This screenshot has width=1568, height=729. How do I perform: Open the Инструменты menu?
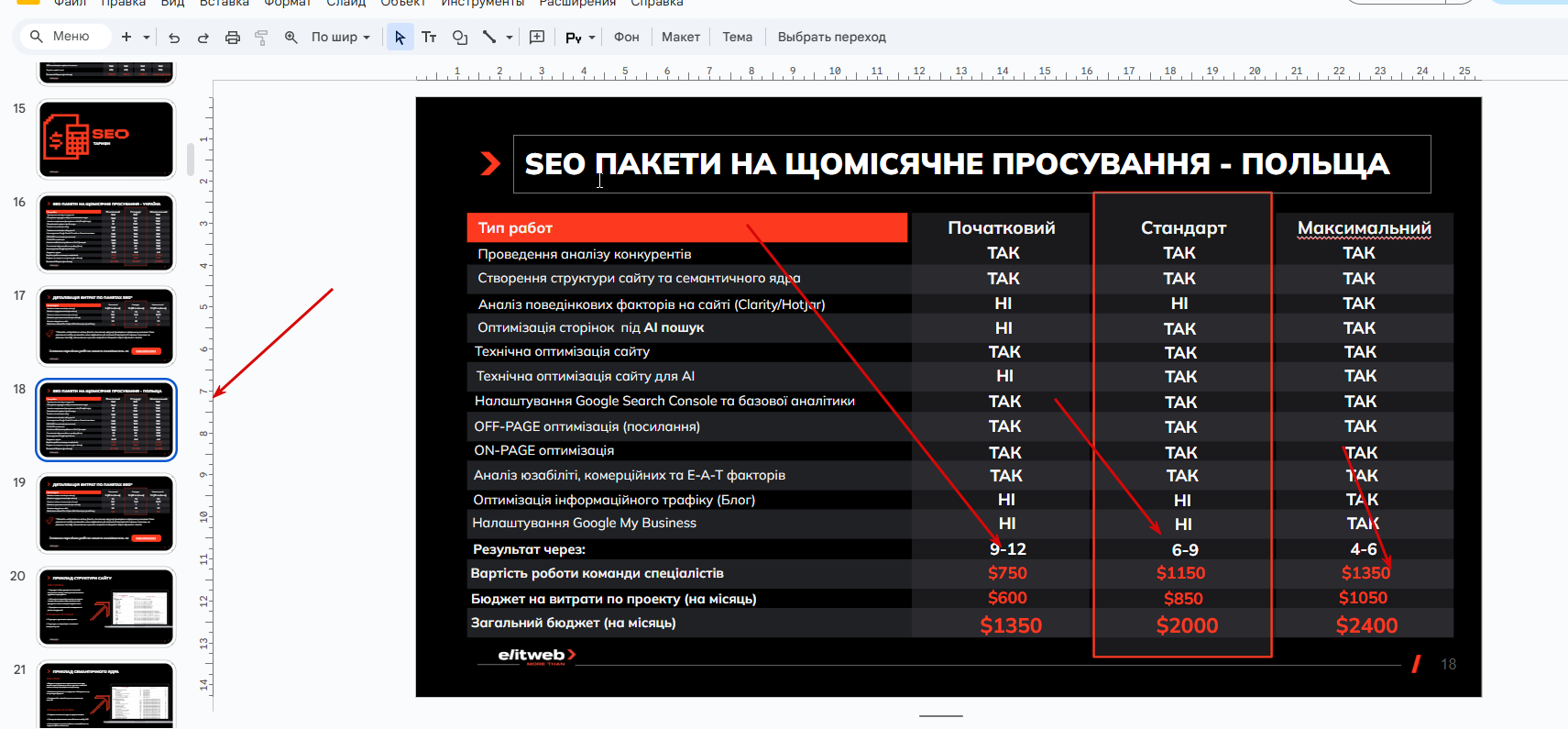coord(482,4)
